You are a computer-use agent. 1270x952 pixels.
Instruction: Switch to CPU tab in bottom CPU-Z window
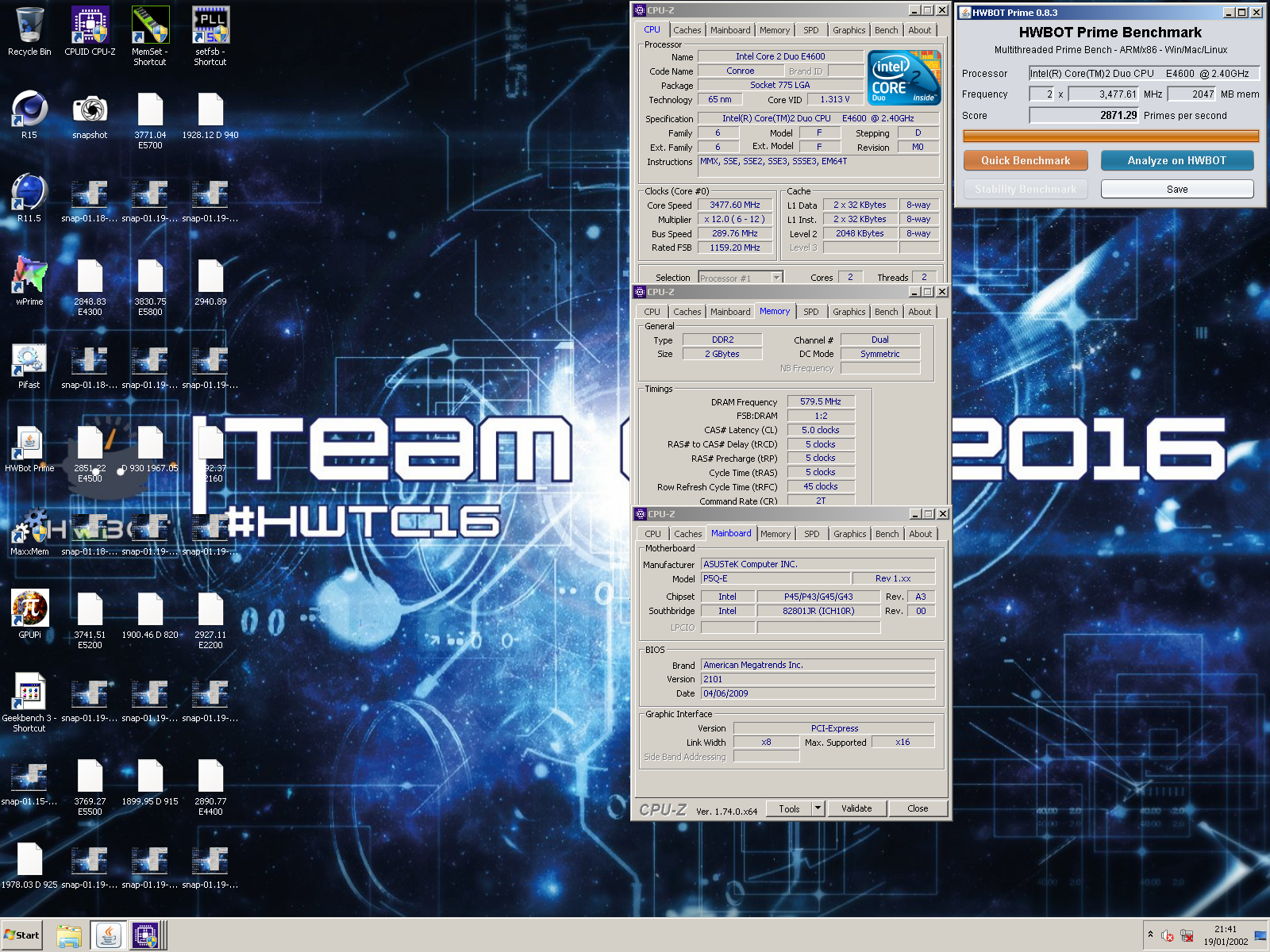652,534
